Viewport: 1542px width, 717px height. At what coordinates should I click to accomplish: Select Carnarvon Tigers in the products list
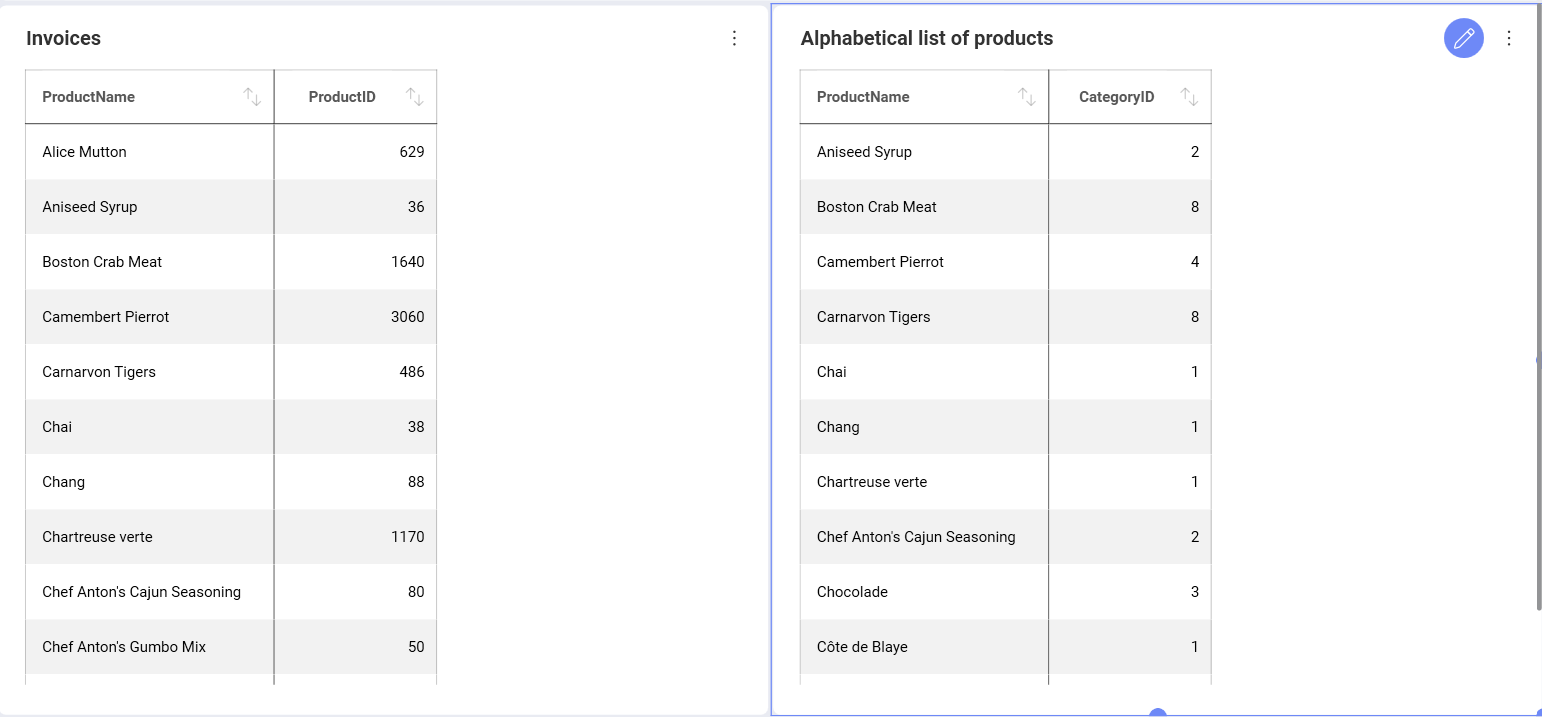(x=873, y=317)
